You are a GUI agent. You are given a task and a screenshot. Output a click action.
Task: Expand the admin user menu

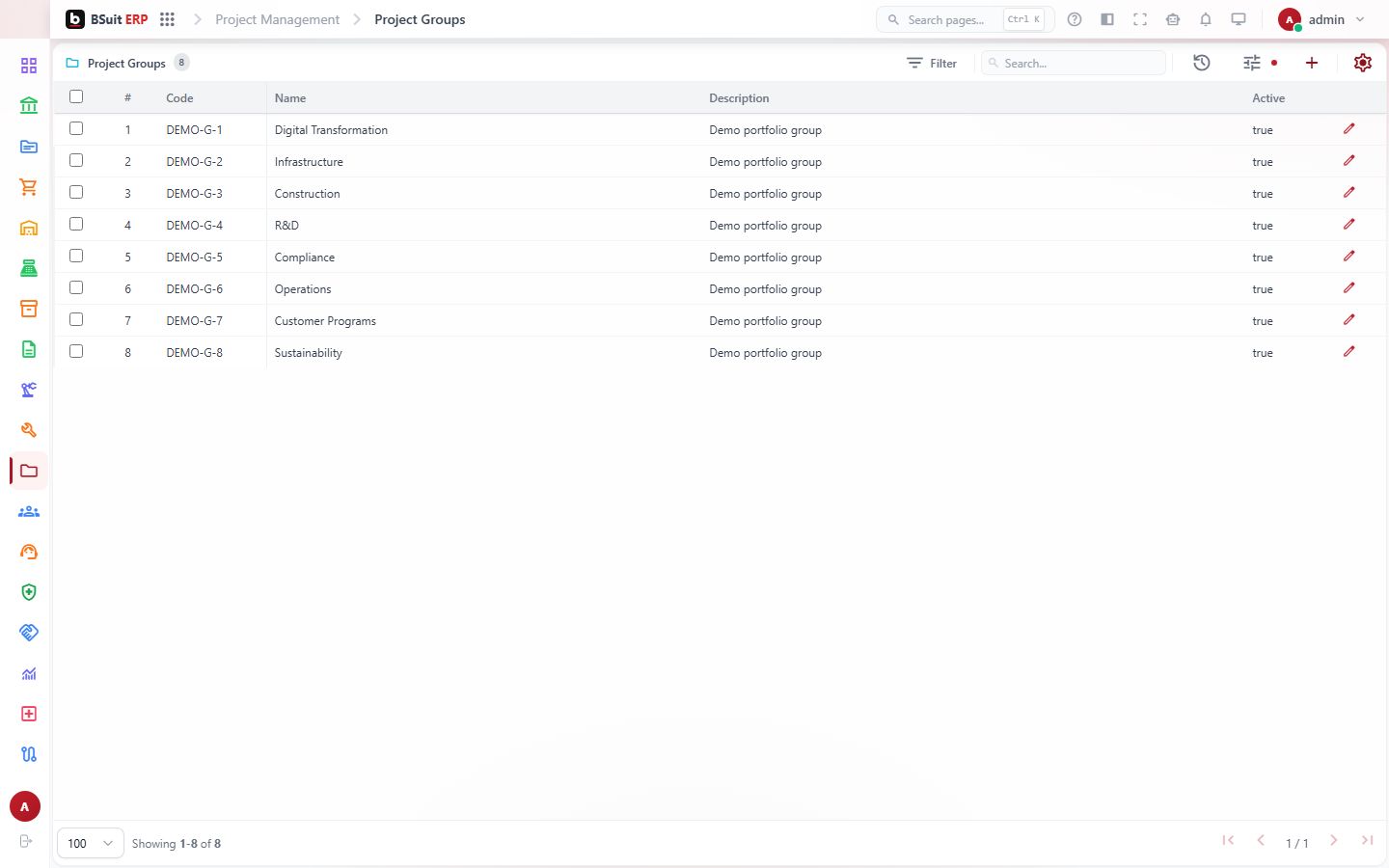coord(1322,19)
